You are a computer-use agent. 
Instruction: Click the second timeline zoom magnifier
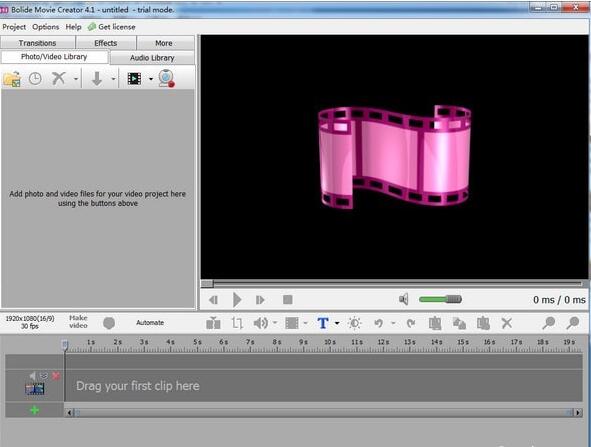tap(573, 323)
